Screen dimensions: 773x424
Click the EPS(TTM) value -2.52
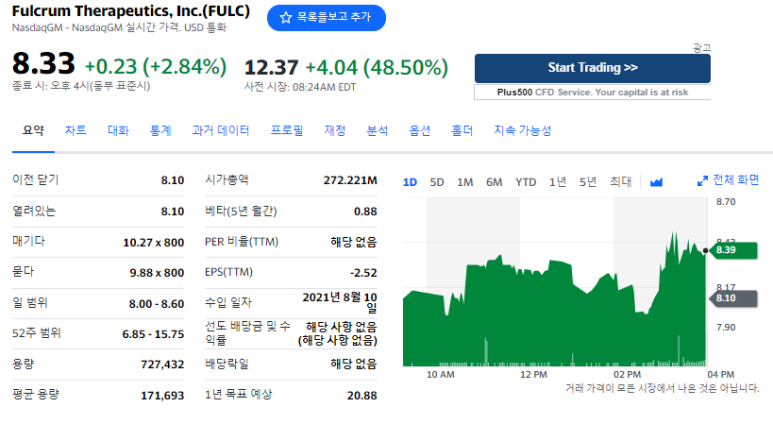364,273
